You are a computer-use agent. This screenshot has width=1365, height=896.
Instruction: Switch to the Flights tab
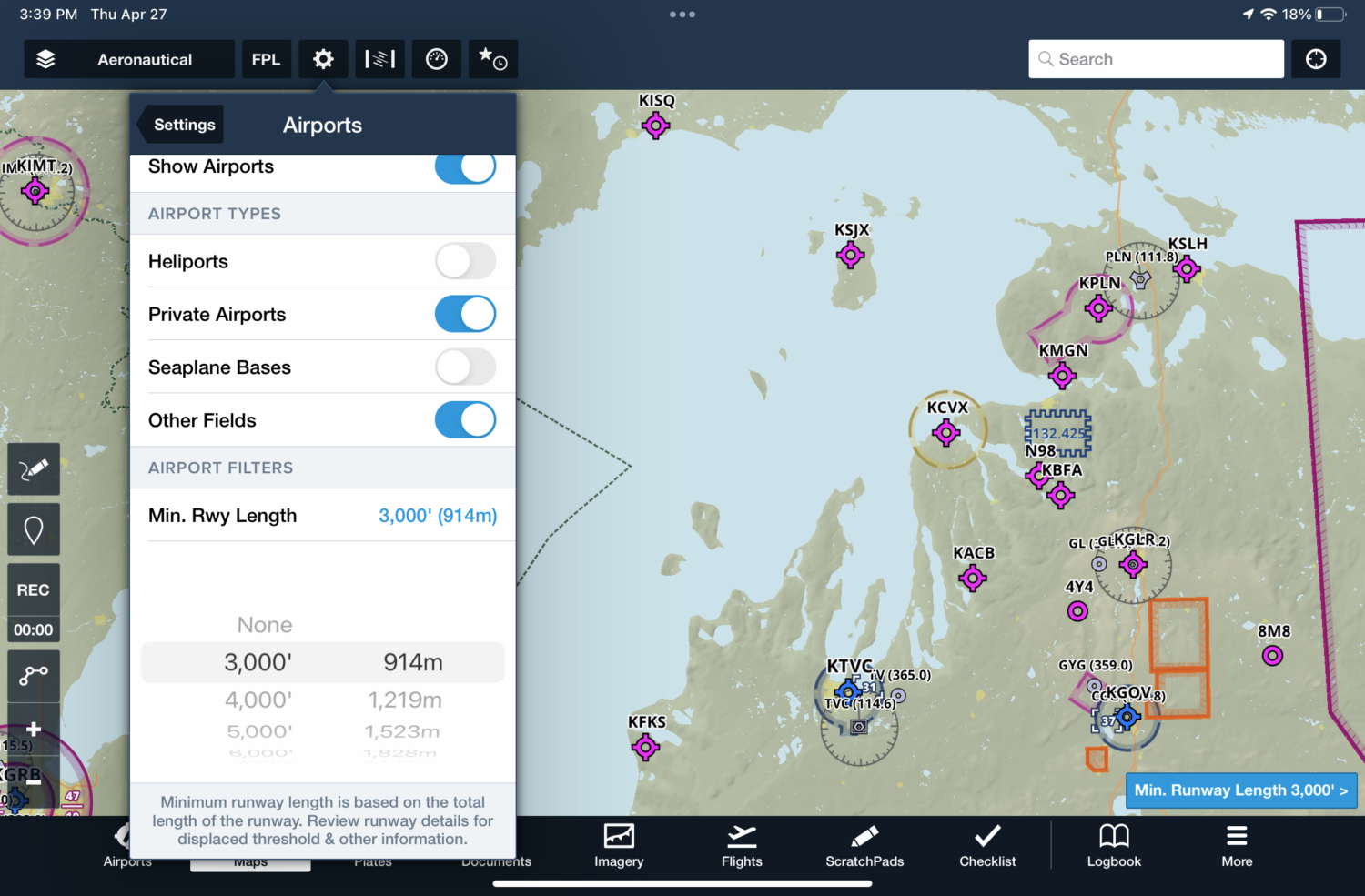point(742,846)
